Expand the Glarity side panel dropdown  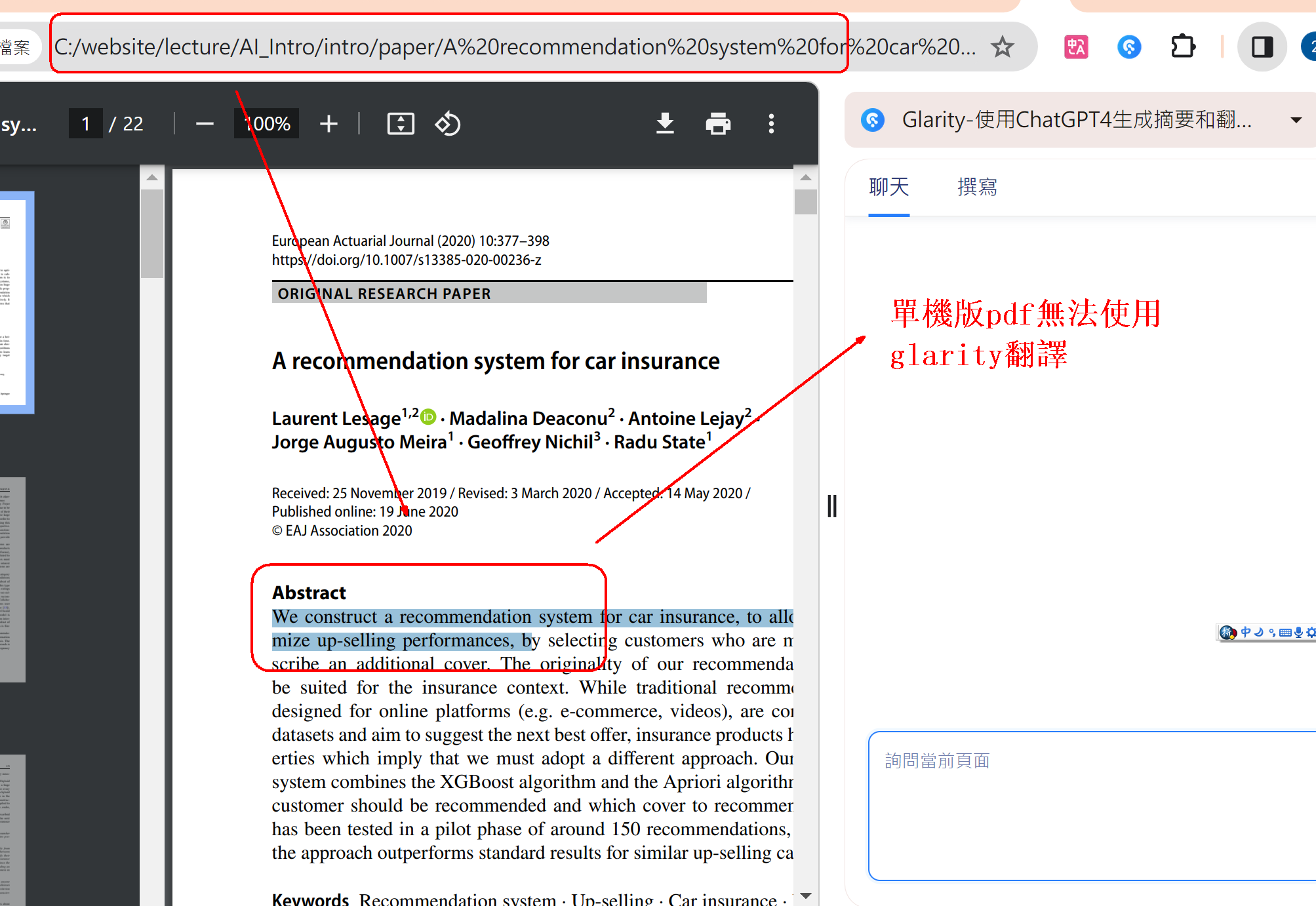[1296, 120]
